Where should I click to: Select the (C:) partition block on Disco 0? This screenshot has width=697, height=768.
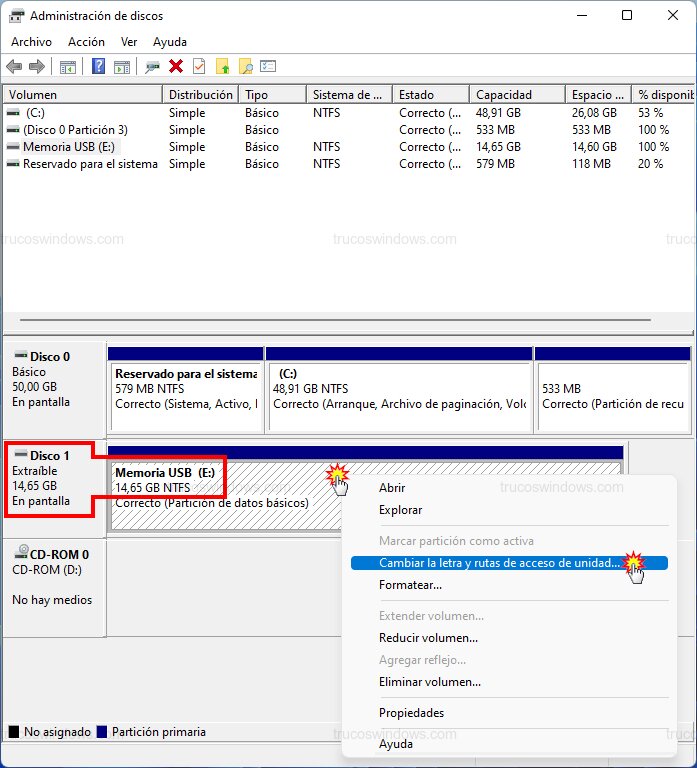398,396
